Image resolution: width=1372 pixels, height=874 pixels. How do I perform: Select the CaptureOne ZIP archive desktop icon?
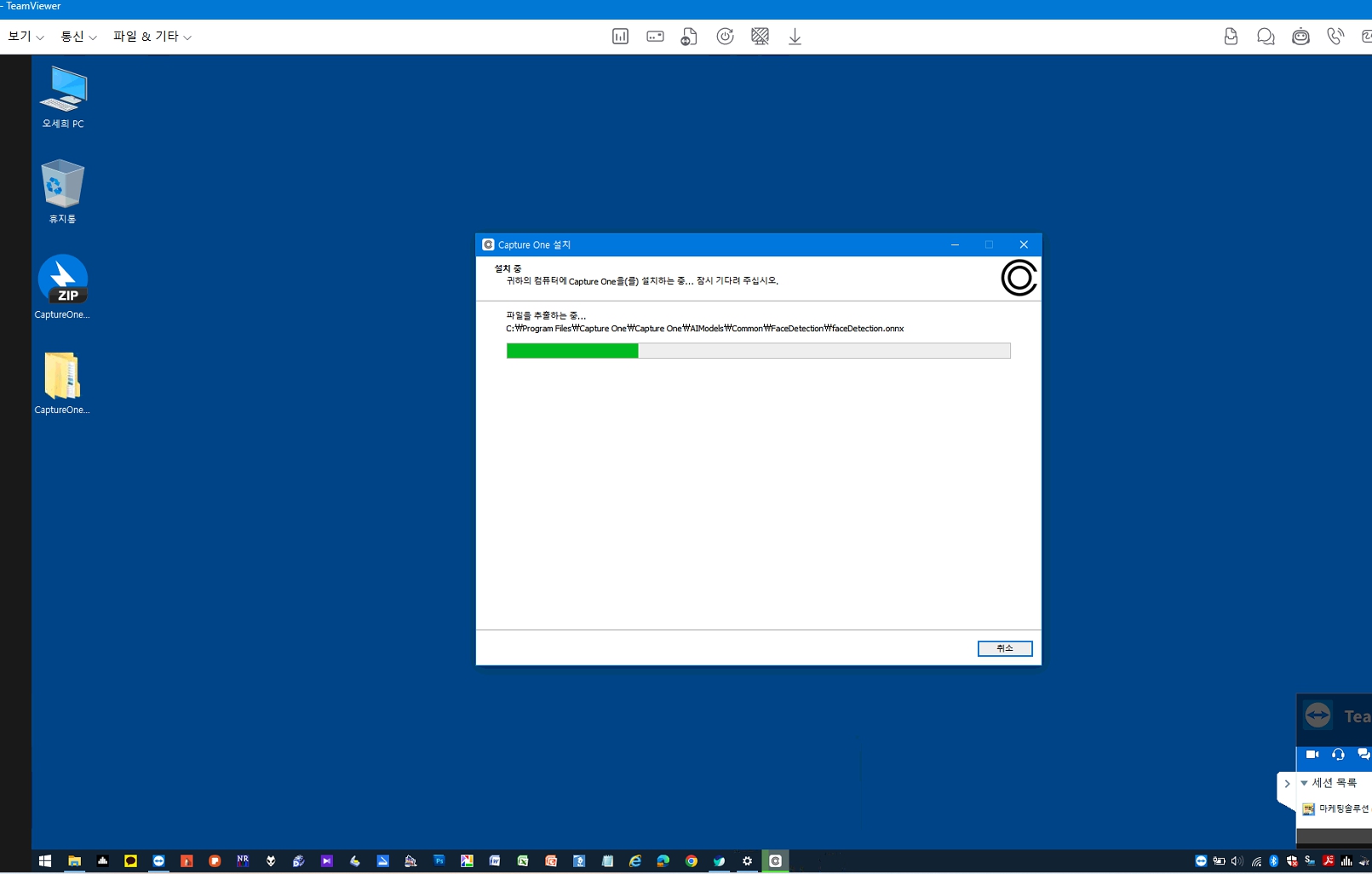point(62,287)
